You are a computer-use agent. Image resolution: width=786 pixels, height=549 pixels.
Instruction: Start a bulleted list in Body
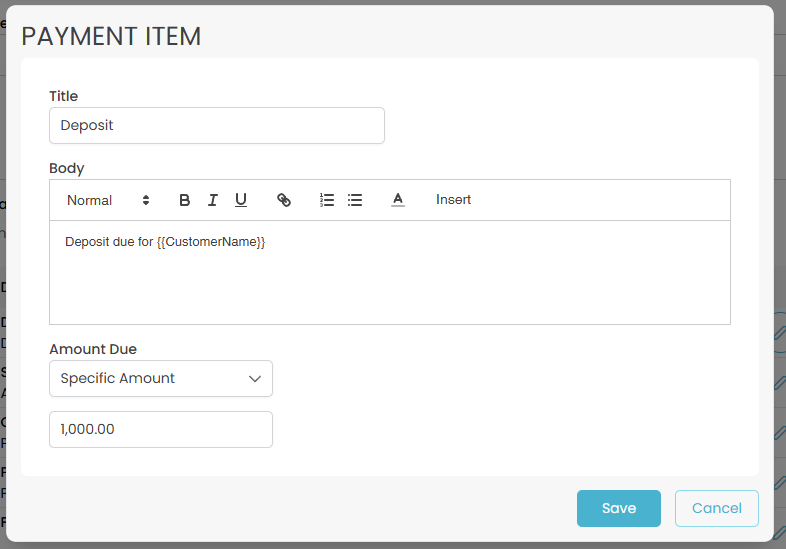click(354, 200)
